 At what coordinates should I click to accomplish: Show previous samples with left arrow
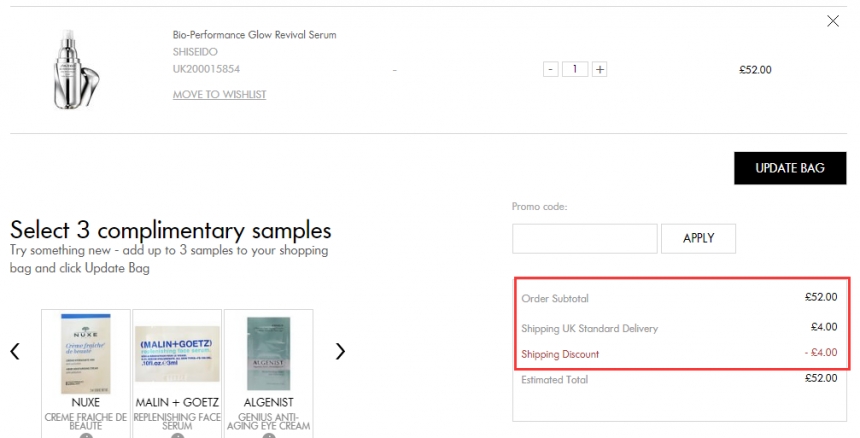tap(15, 351)
